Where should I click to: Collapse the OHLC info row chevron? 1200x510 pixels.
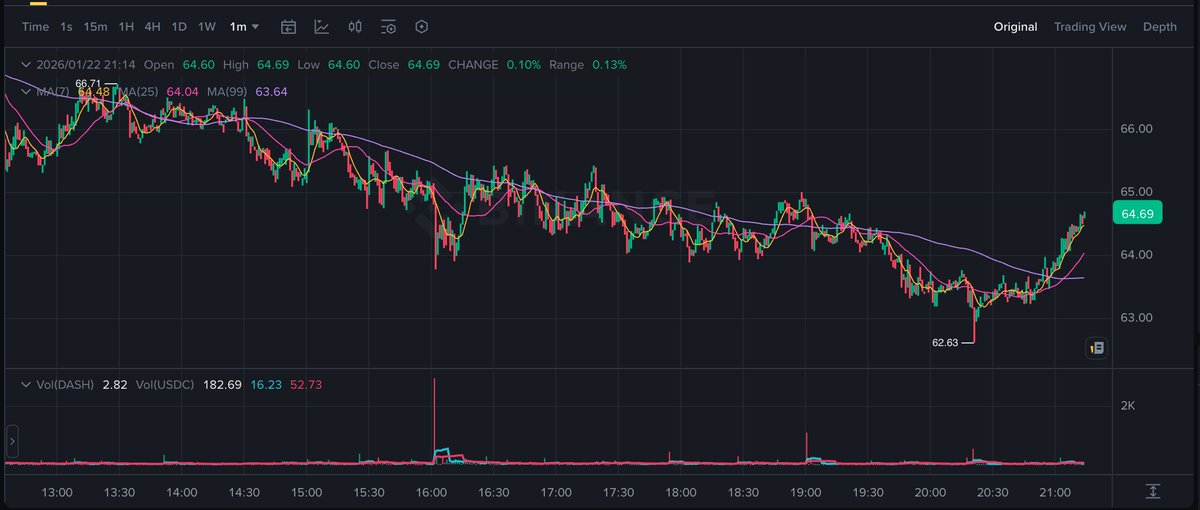tap(26, 64)
